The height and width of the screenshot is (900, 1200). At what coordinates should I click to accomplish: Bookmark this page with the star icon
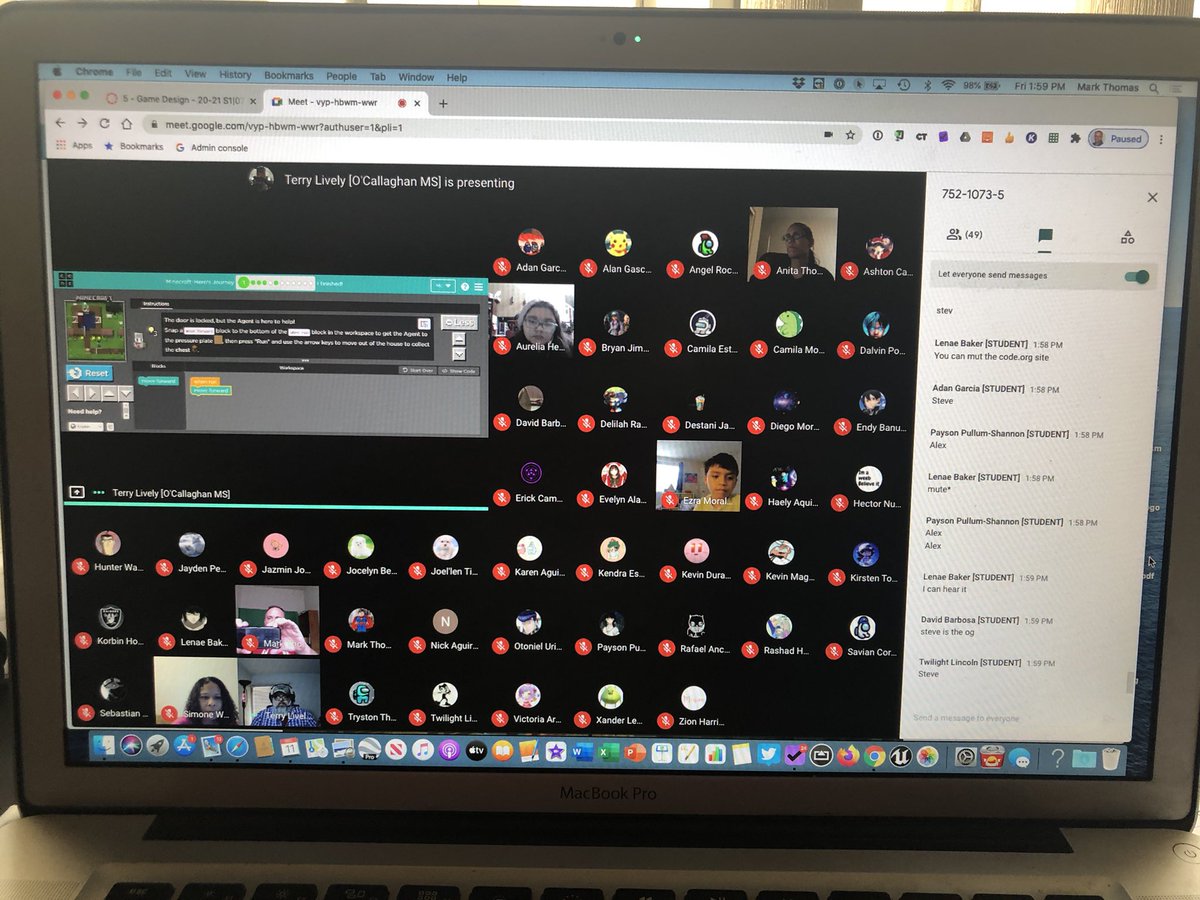(851, 134)
